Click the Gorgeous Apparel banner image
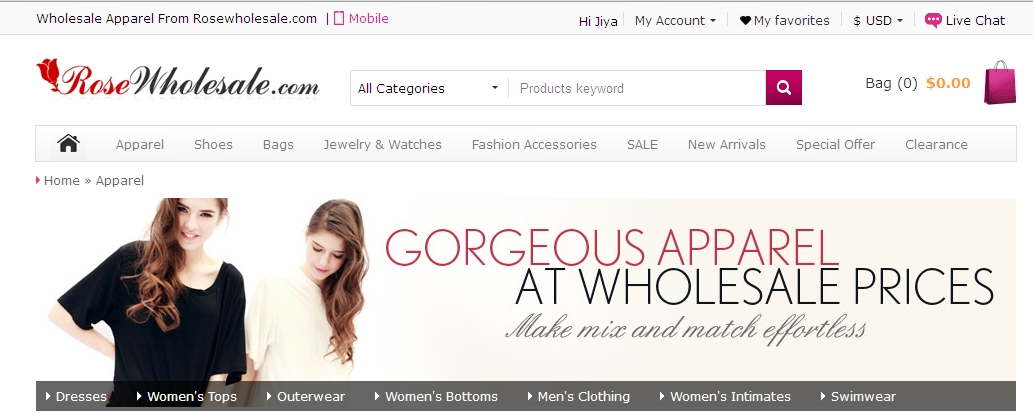Image resolution: width=1033 pixels, height=417 pixels. point(526,290)
